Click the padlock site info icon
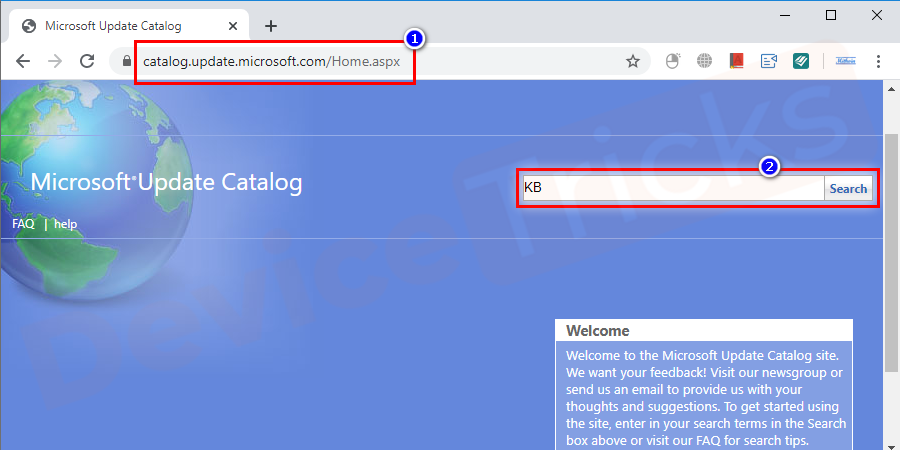 click(127, 61)
